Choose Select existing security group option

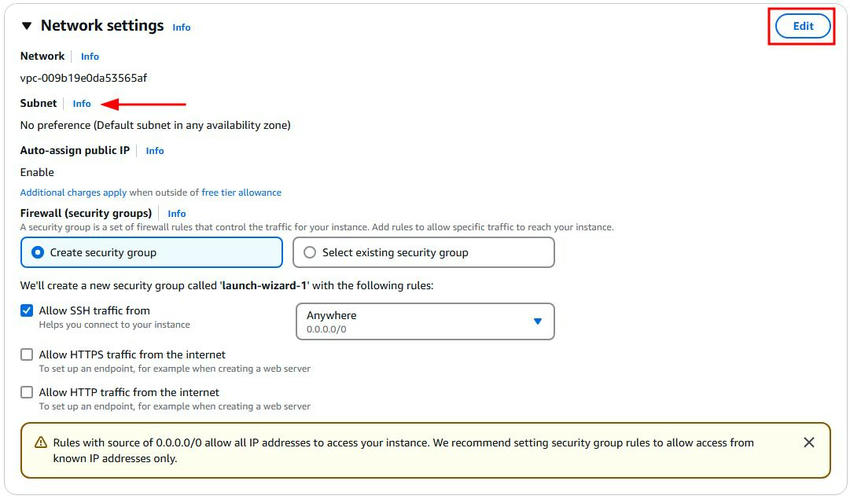(x=310, y=253)
